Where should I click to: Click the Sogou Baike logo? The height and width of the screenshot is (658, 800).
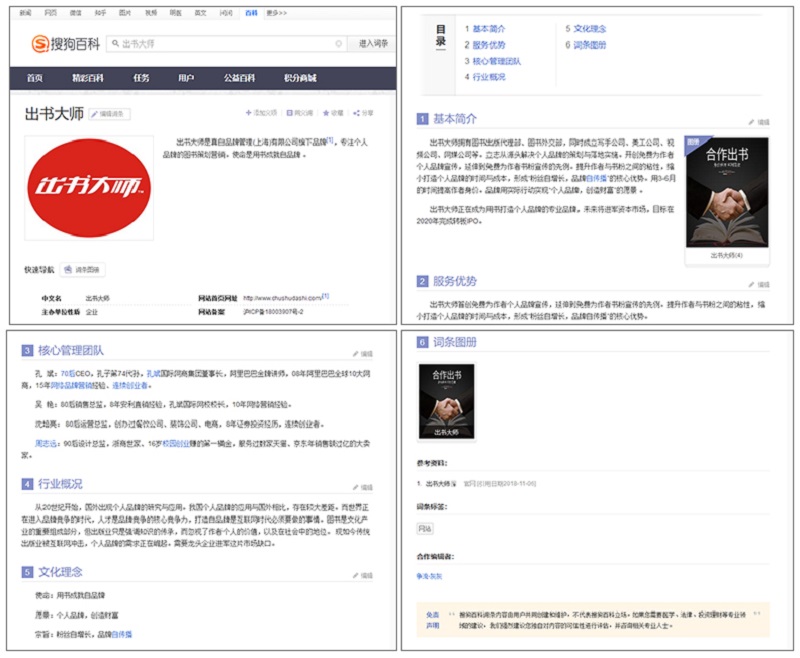[x=62, y=44]
